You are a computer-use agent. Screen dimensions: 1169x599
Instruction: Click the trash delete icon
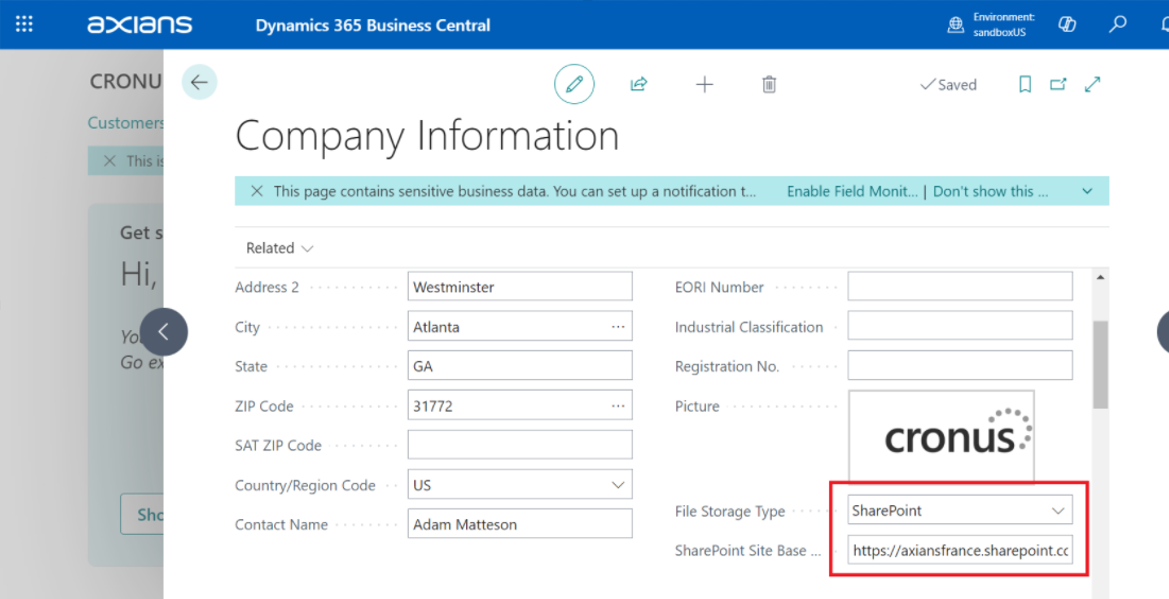769,85
